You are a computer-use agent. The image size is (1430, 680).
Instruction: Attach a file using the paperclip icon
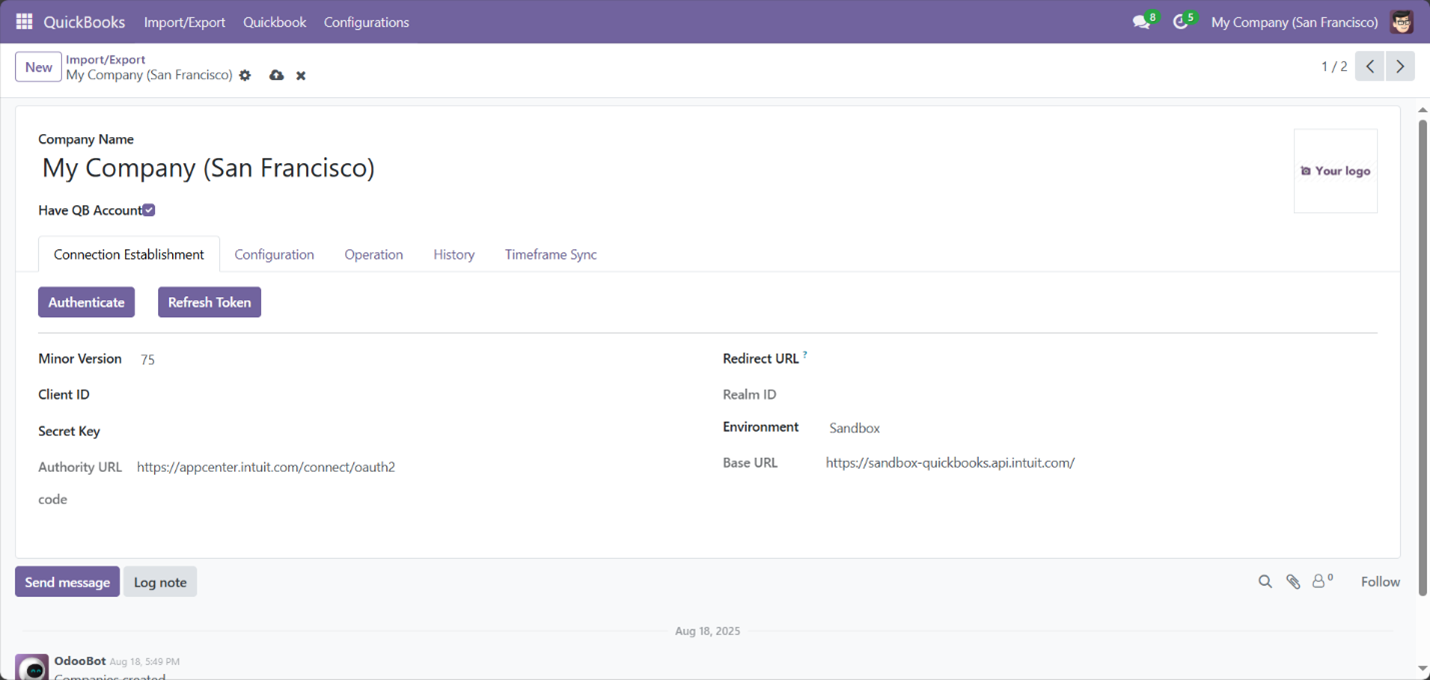click(1293, 581)
